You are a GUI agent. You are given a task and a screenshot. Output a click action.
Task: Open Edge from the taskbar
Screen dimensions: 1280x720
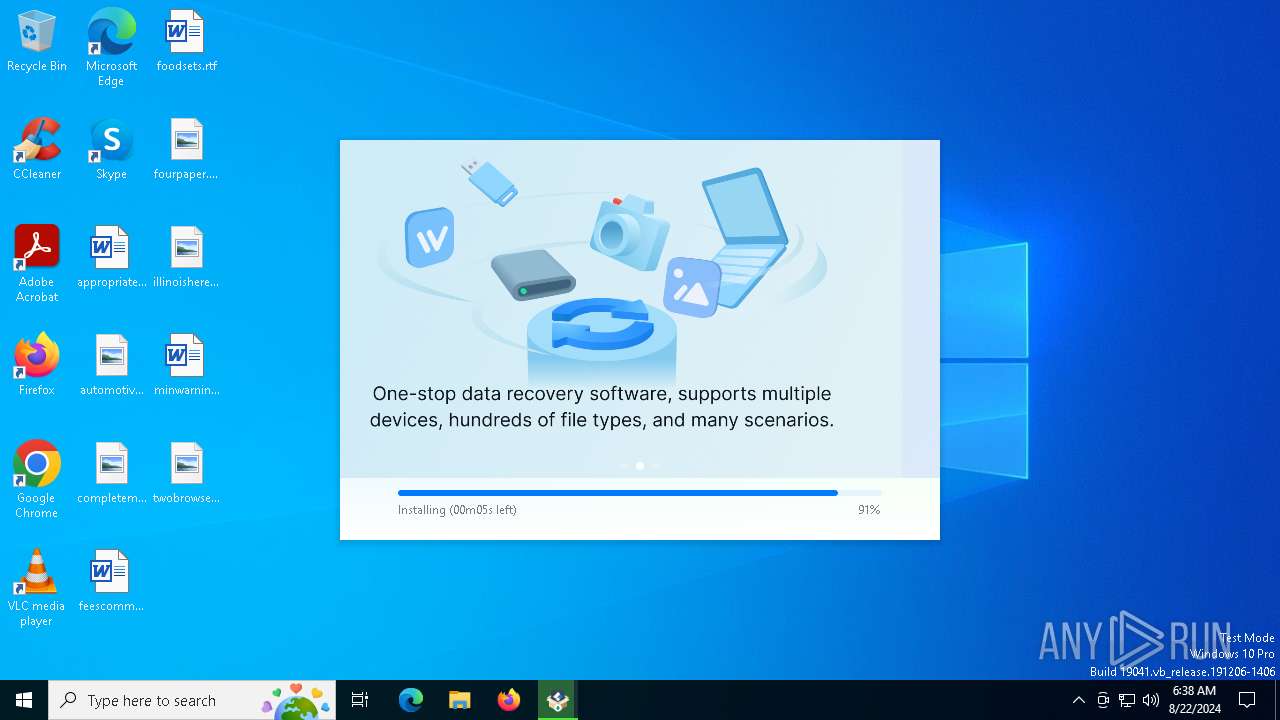(x=411, y=700)
